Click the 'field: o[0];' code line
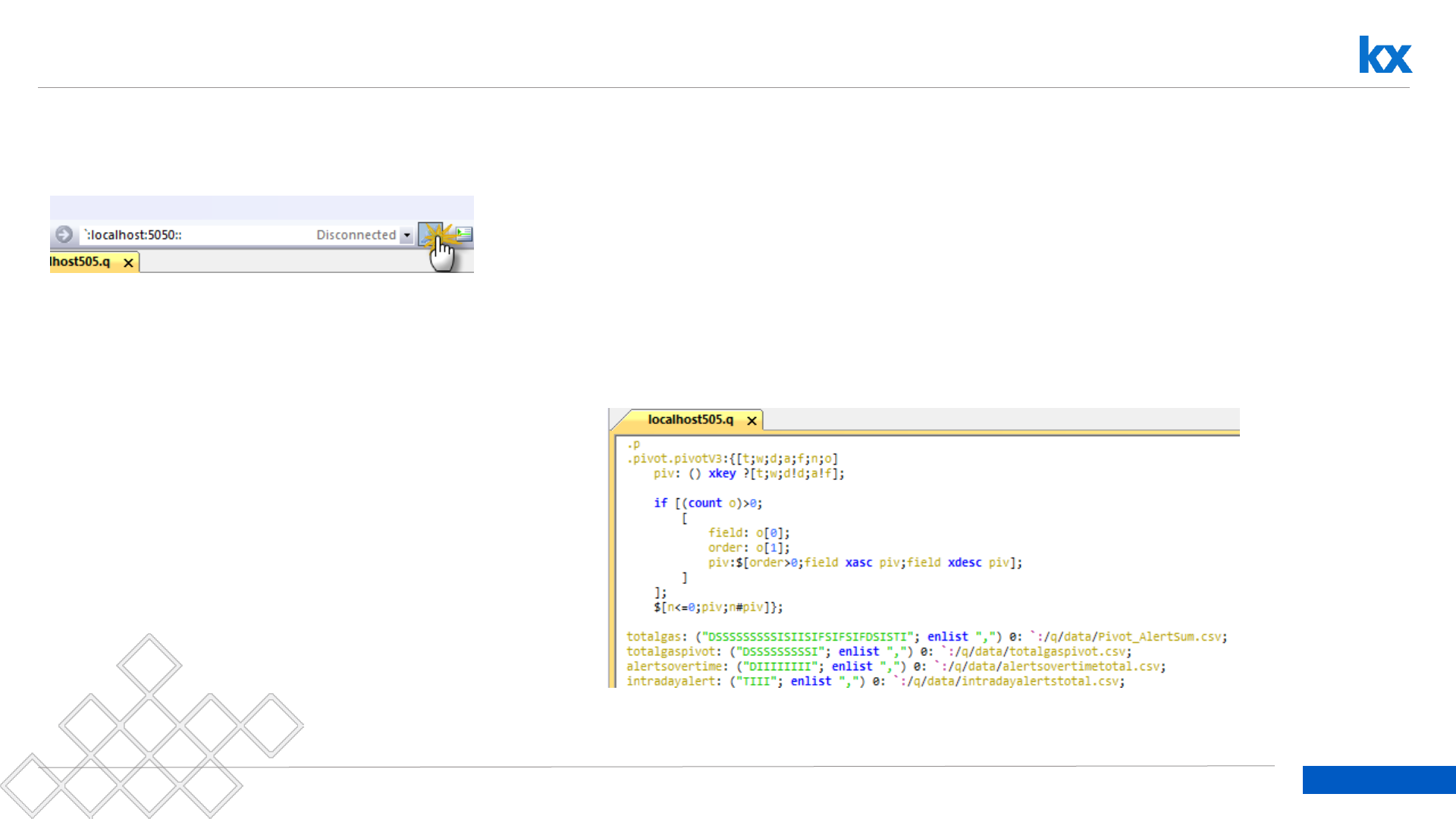 pyautogui.click(x=748, y=533)
